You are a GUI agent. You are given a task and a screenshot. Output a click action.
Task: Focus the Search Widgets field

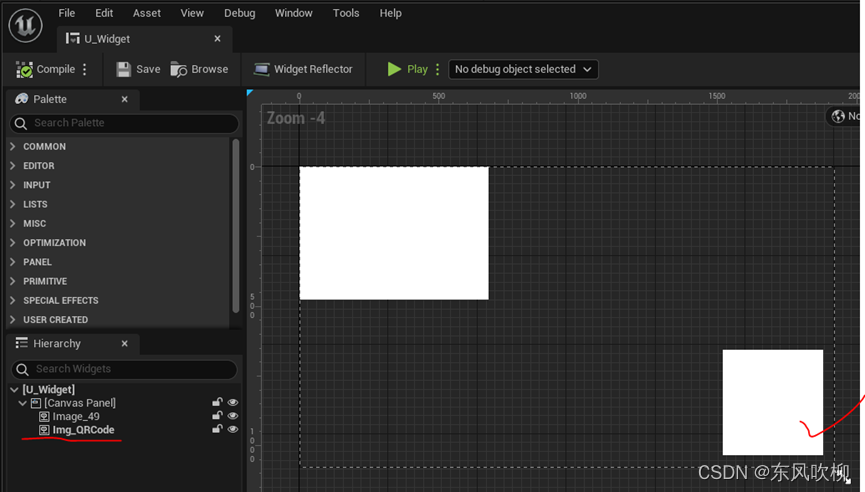click(124, 369)
